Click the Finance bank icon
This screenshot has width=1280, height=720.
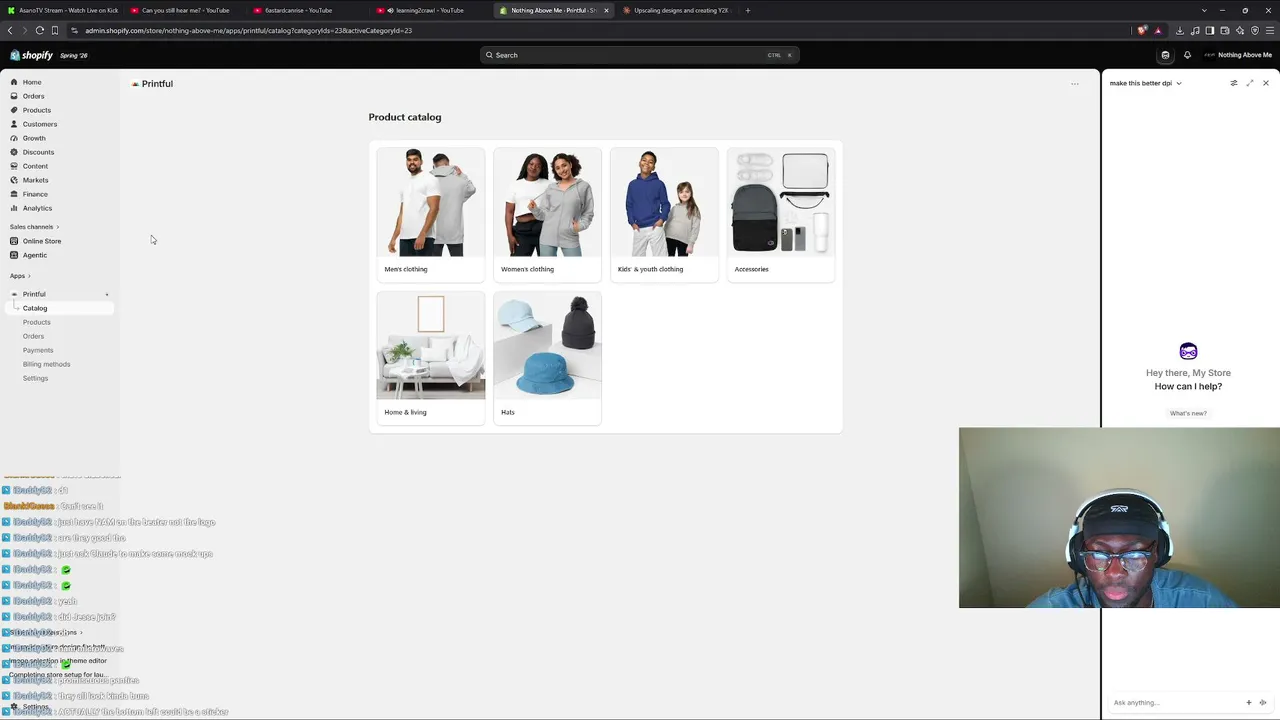click(x=14, y=194)
